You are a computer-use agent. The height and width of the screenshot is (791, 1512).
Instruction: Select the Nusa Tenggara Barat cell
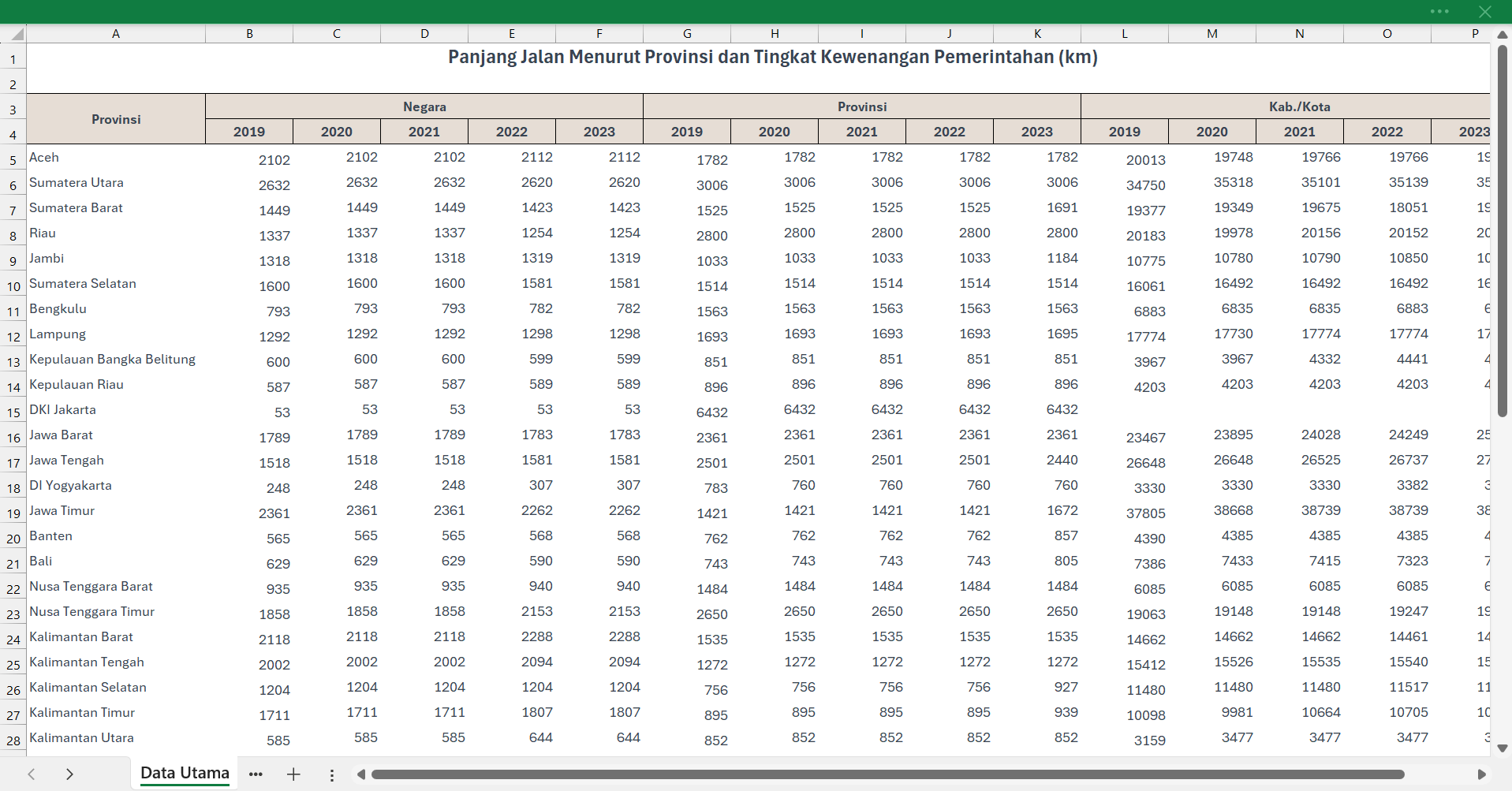116,586
